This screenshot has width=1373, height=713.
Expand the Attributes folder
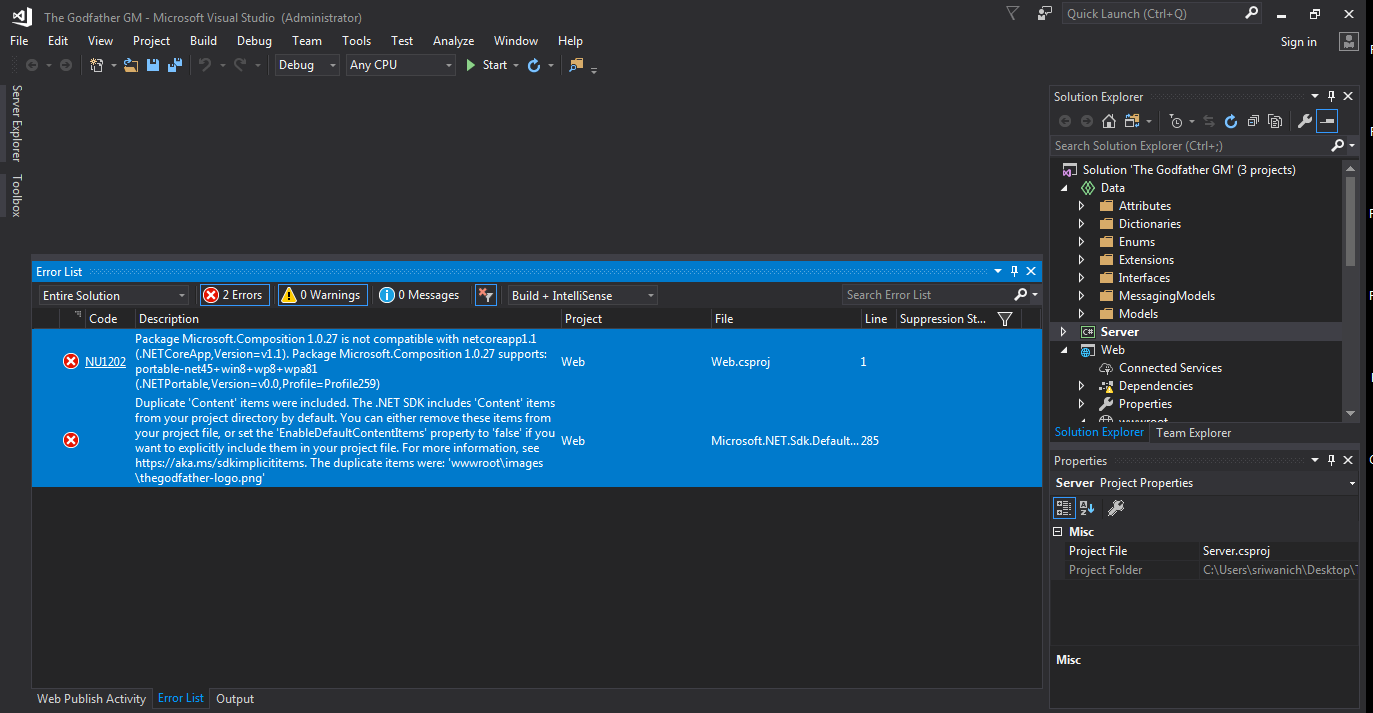pyautogui.click(x=1081, y=206)
